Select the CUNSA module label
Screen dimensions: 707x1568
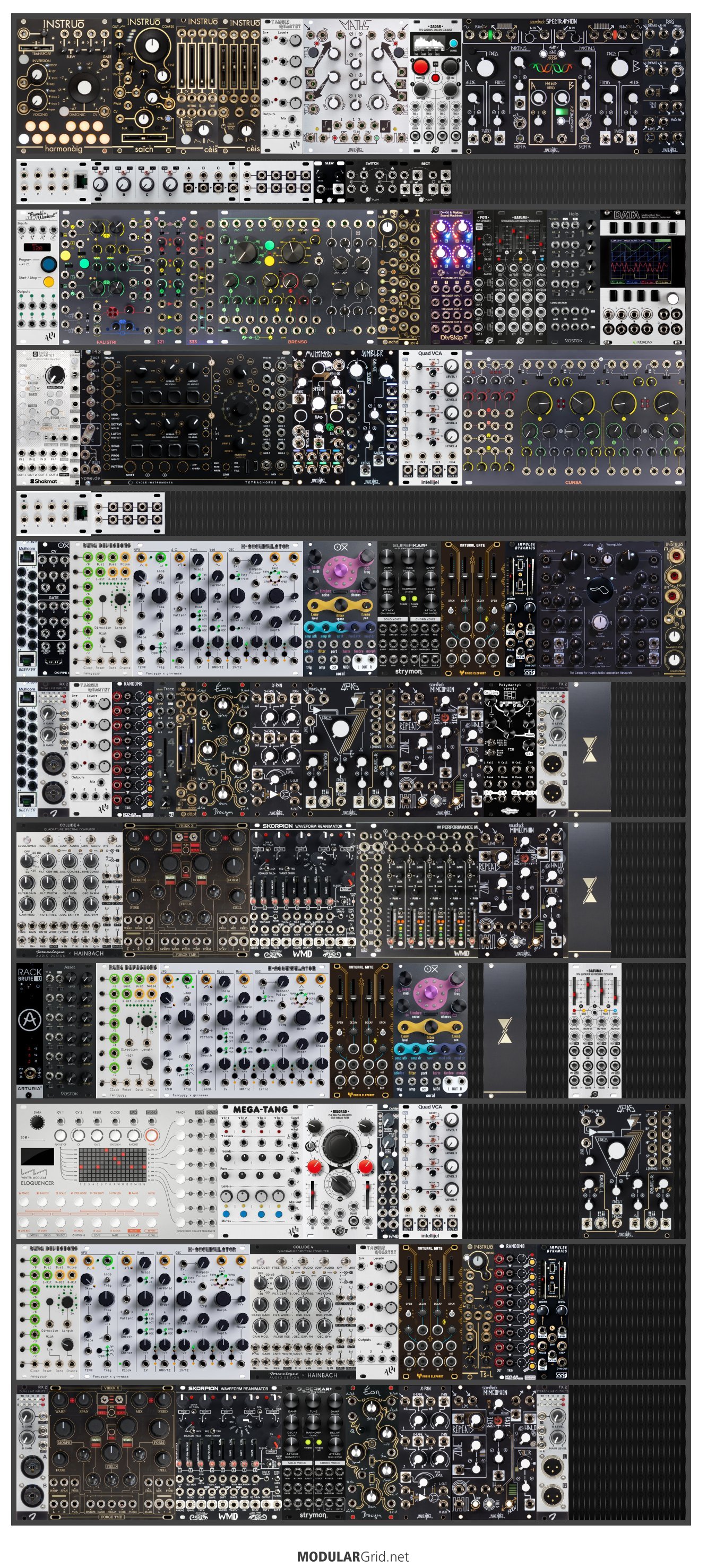point(573,482)
